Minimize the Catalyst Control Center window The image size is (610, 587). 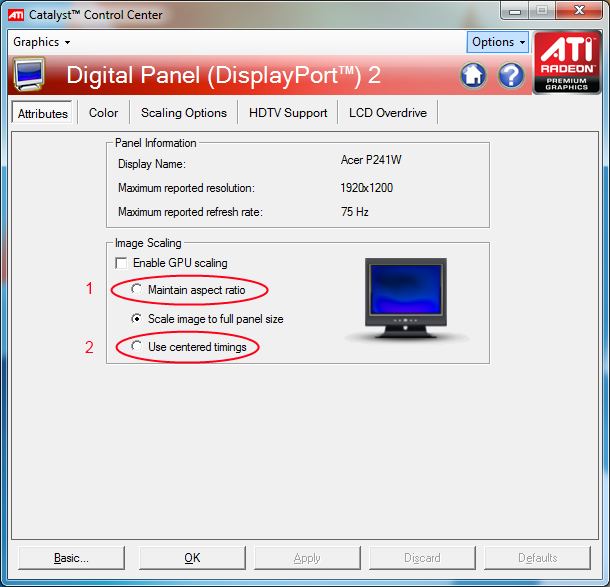(x=515, y=11)
